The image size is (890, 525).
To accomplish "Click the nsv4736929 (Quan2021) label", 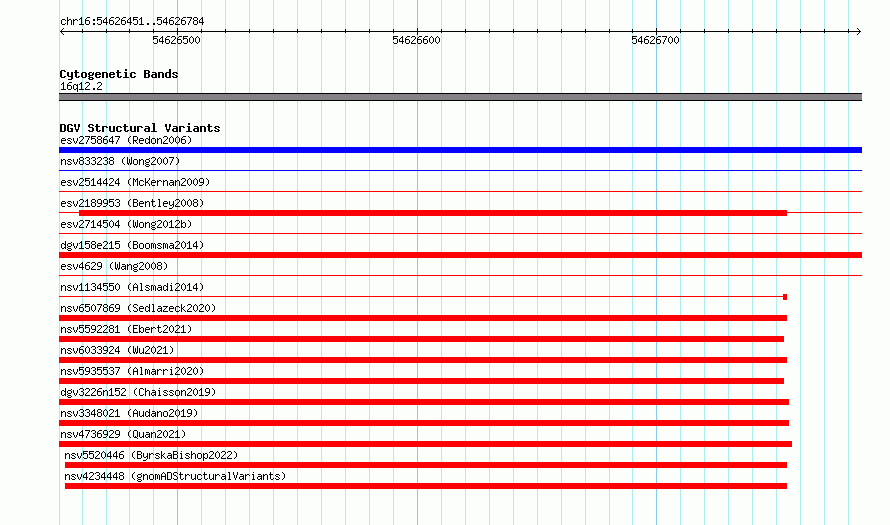I will point(123,434).
